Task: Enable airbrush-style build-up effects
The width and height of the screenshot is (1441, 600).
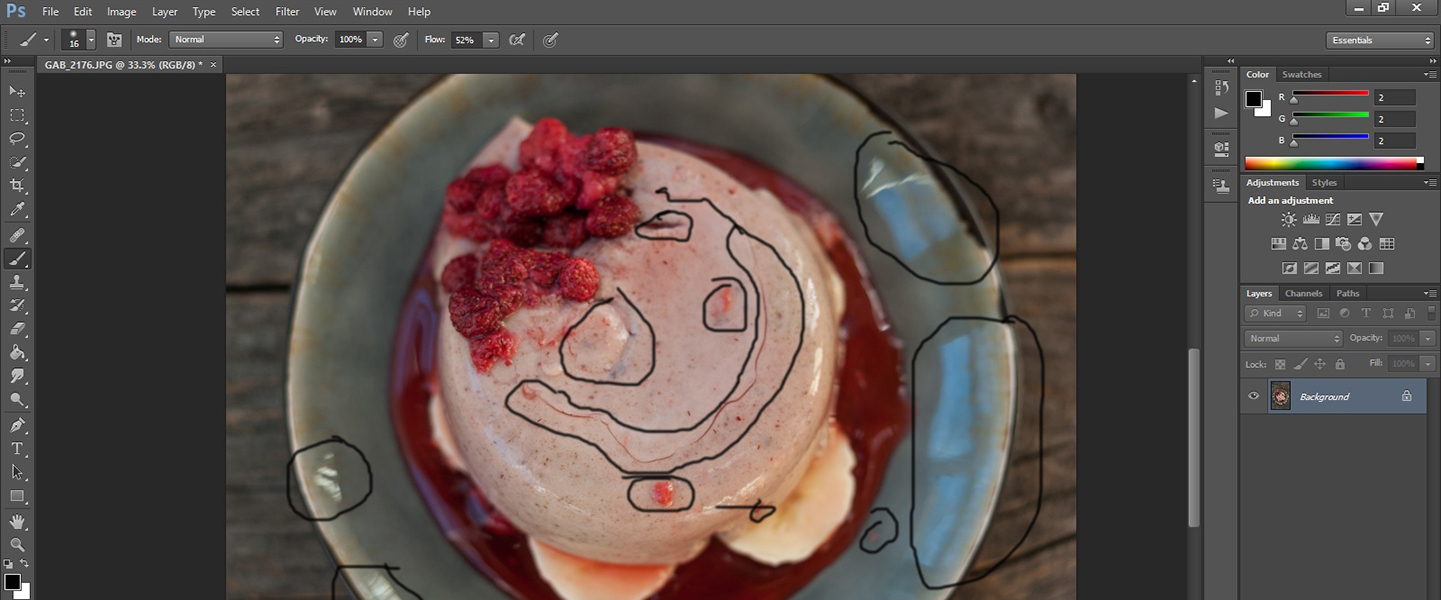Action: 517,40
